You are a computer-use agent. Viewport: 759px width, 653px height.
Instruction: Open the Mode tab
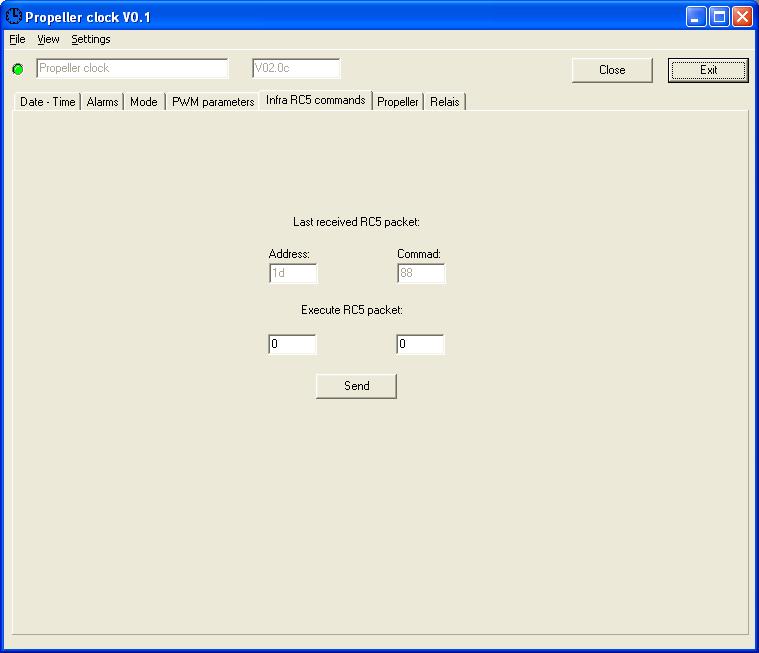(144, 102)
